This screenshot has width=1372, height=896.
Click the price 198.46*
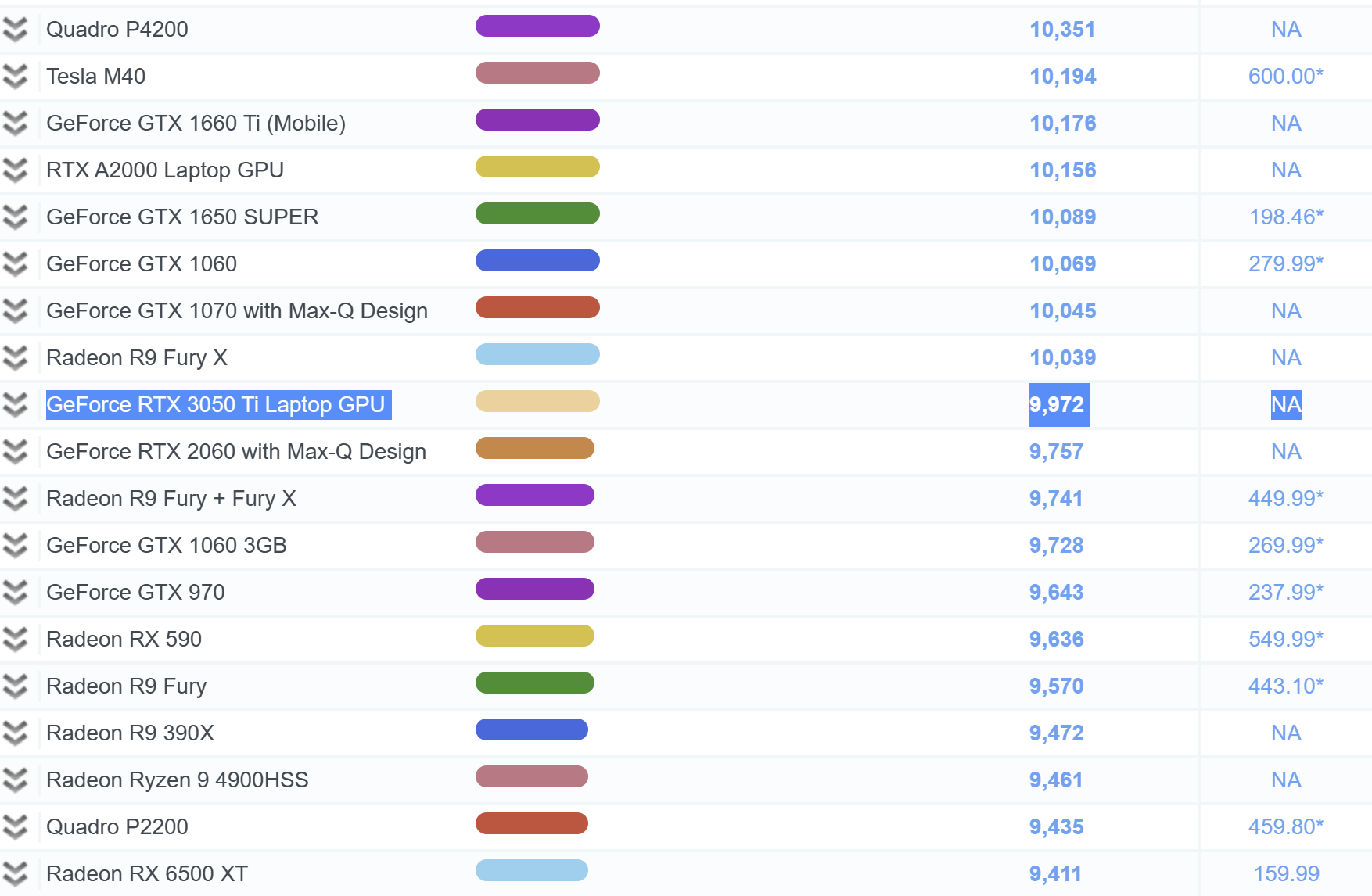tap(1286, 217)
